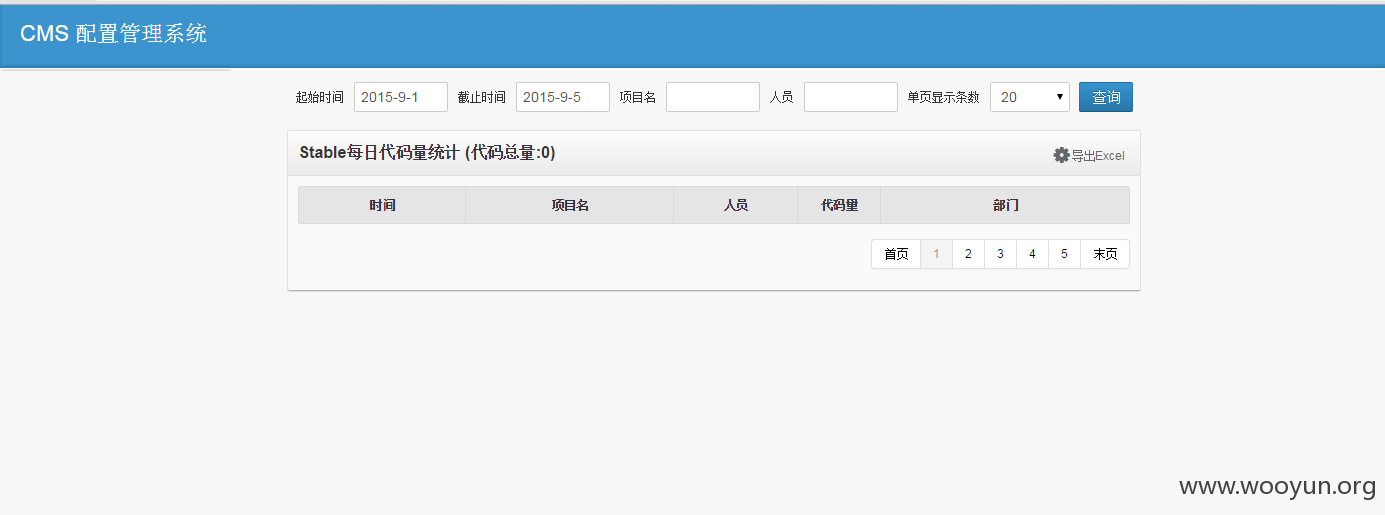The image size is (1385, 515).
Task: Focus the 人员 input box
Action: (x=851, y=97)
